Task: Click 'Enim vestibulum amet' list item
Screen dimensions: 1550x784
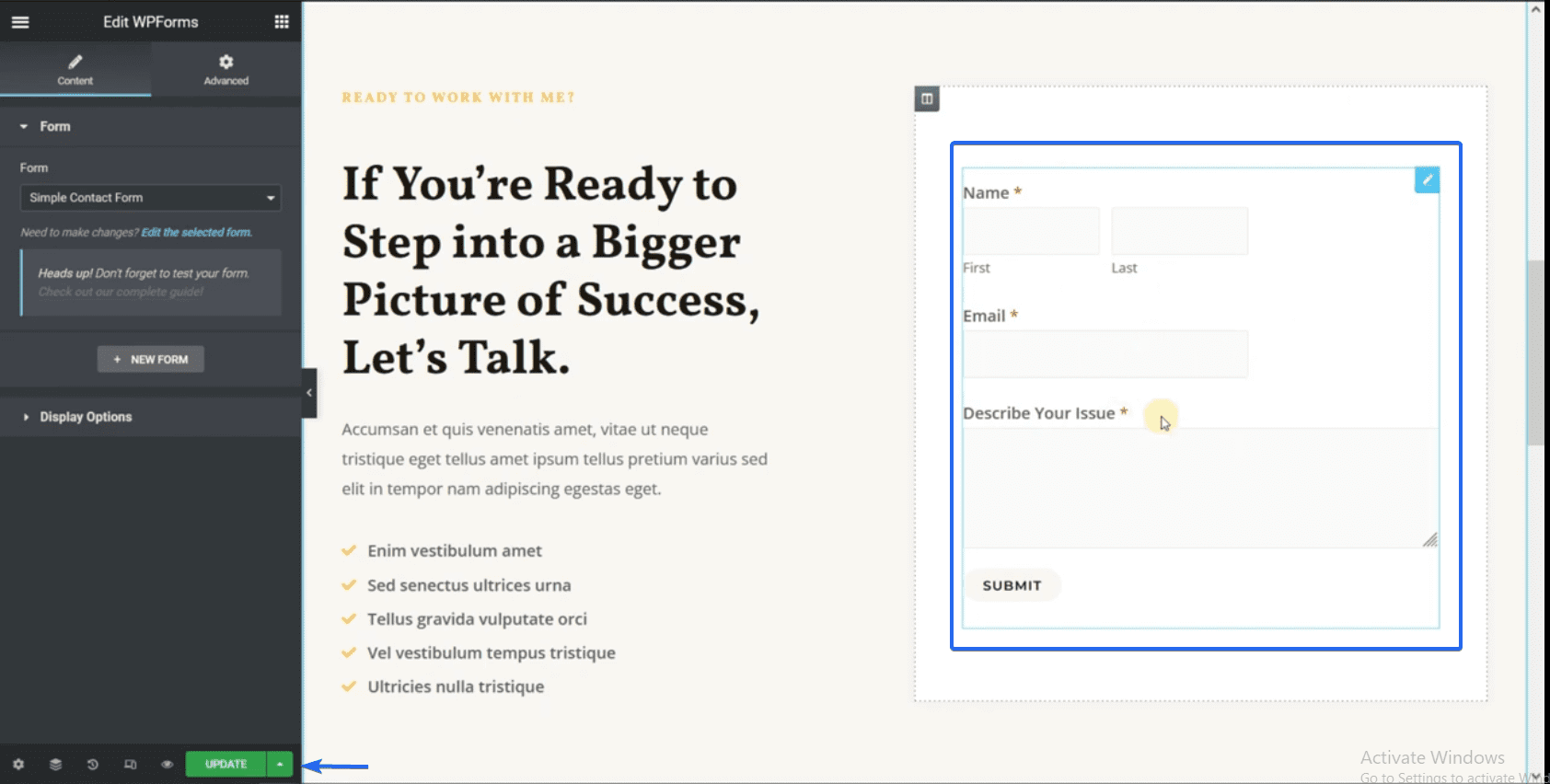Action: pos(455,550)
